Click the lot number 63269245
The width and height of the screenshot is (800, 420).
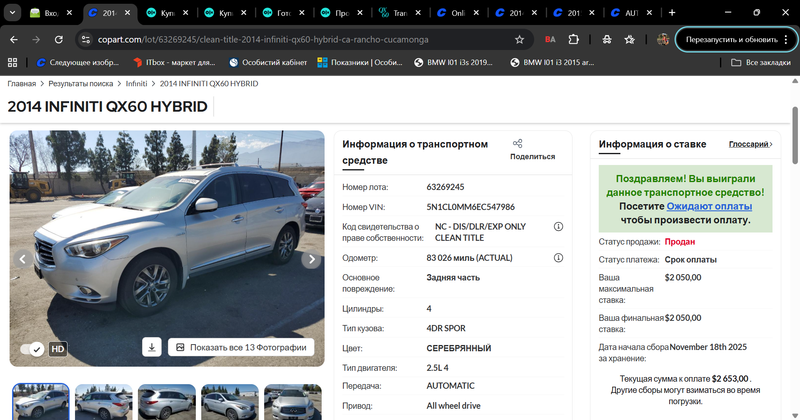(x=445, y=187)
